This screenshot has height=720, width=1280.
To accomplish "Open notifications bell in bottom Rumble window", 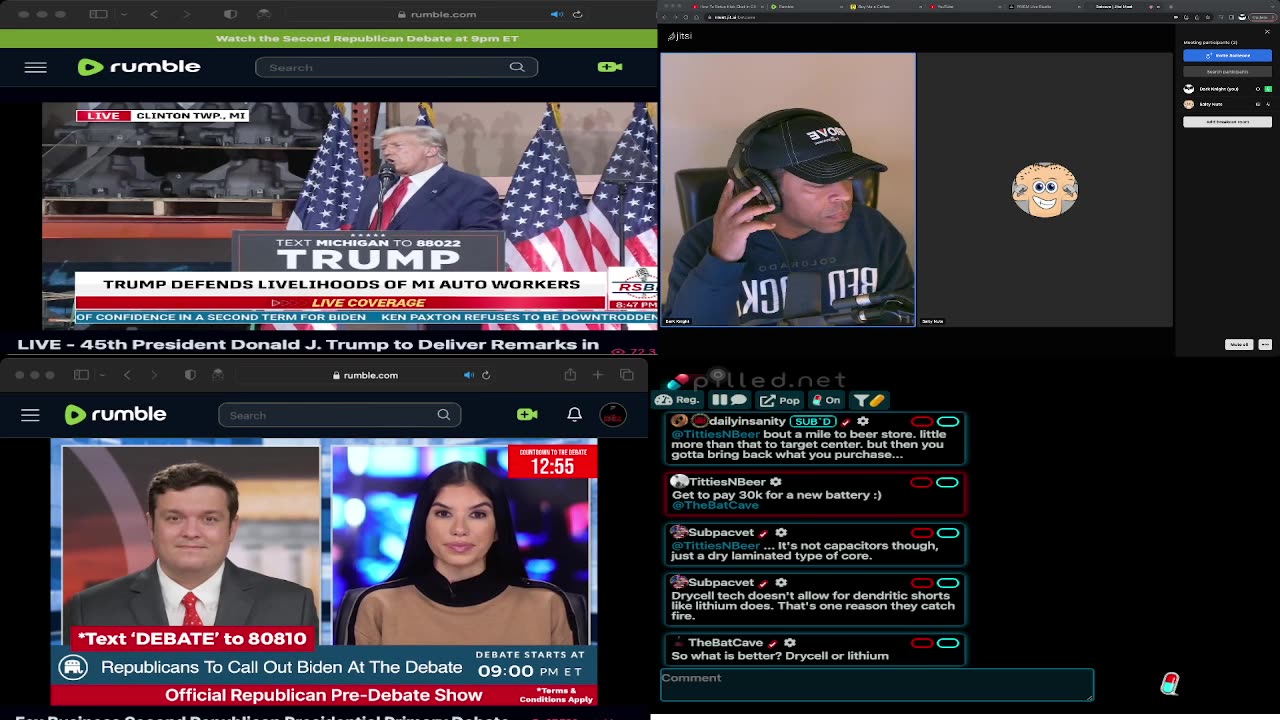I will click(574, 414).
